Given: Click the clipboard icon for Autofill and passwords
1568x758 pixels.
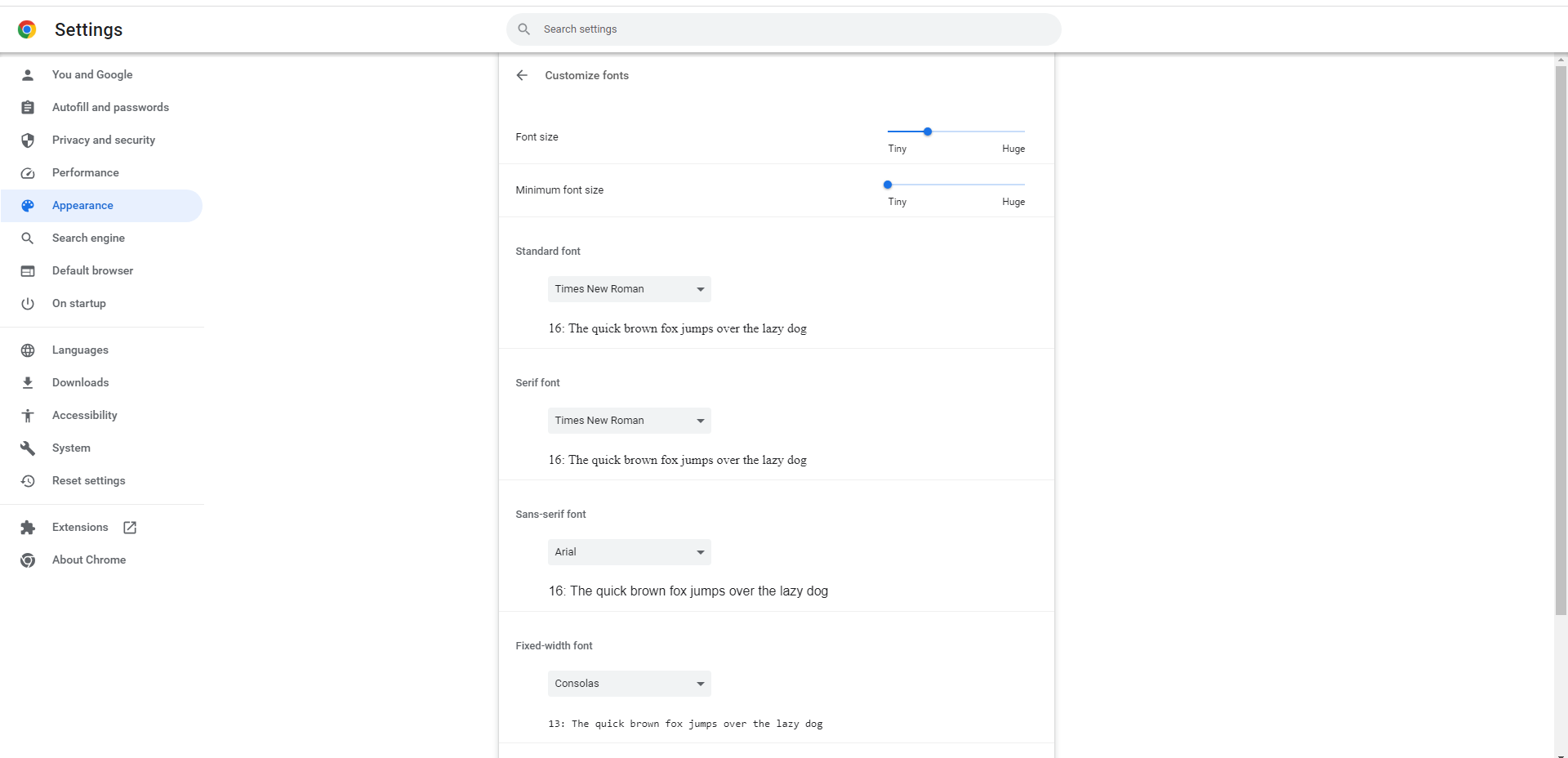Looking at the screenshot, I should pos(28,107).
